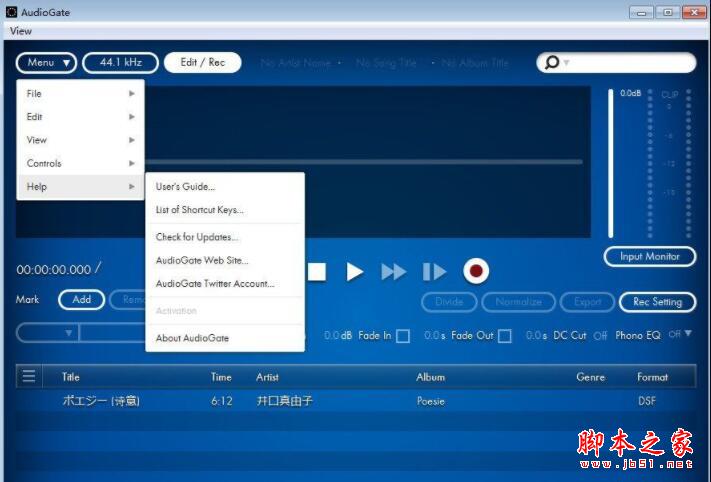
Task: Sort by Time column header
Action: pos(221,377)
